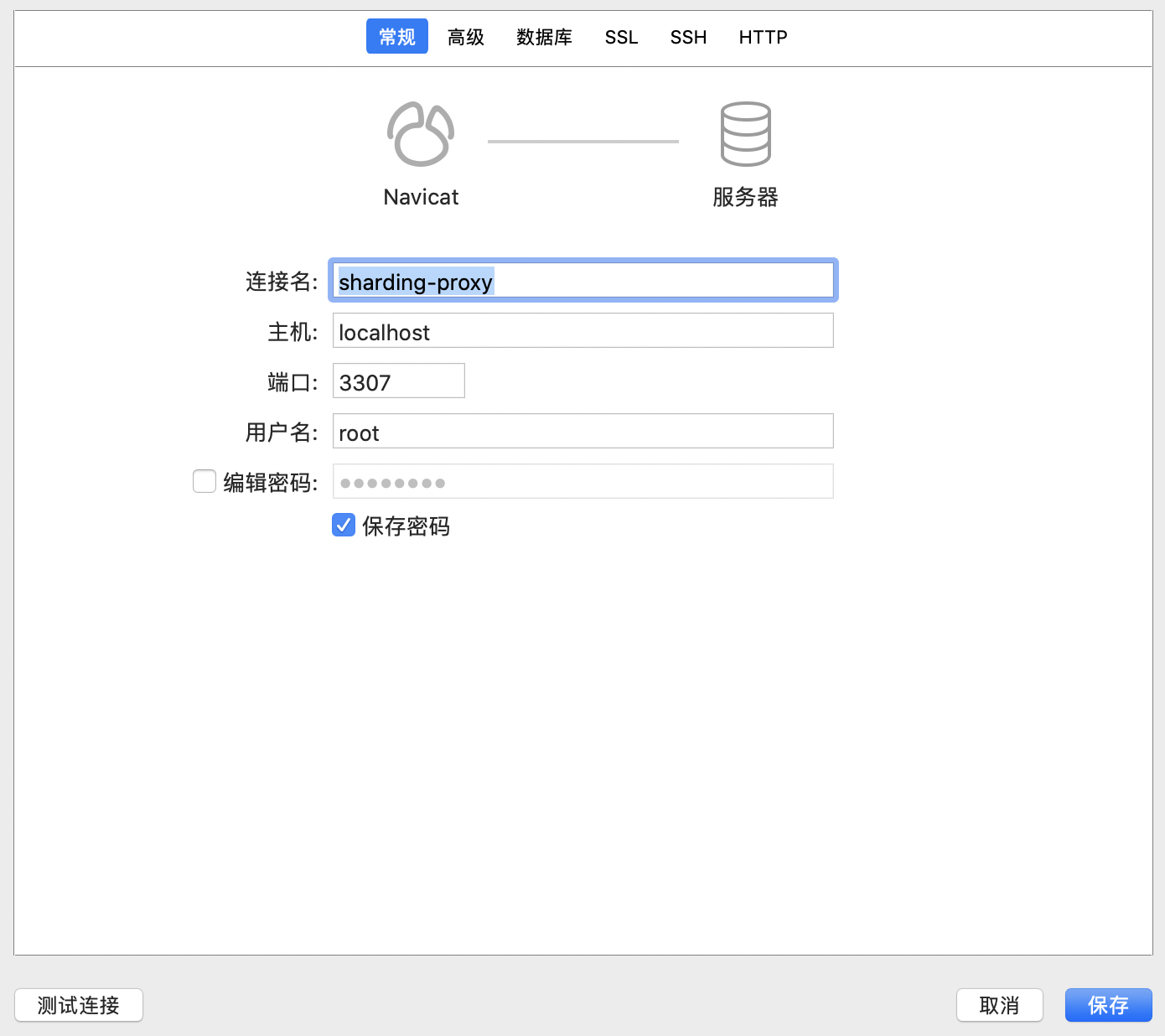Uncheck the 保存密码 checkbox
This screenshot has width=1165, height=1036.
[x=344, y=525]
